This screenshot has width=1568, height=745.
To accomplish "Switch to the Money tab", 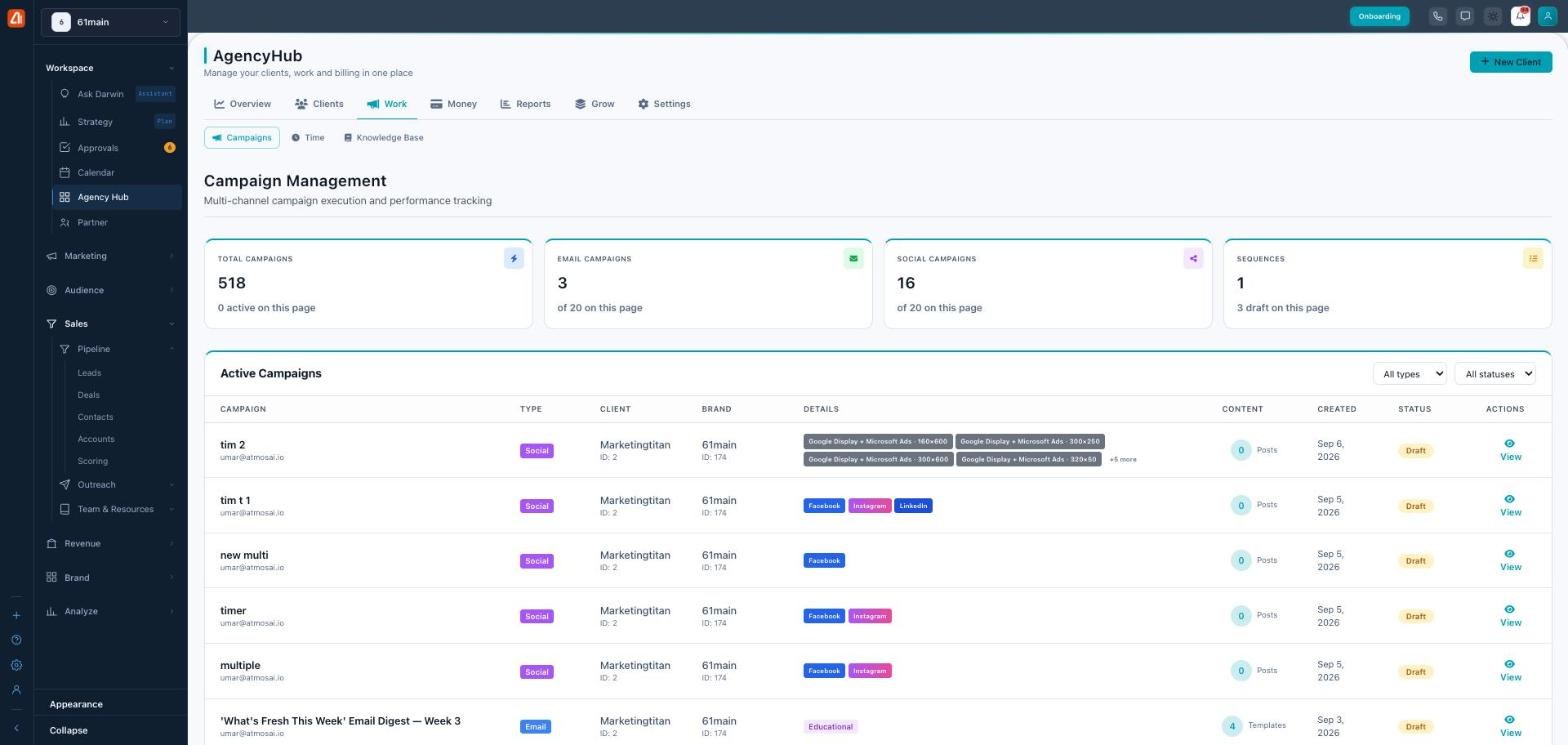I will coord(453,104).
